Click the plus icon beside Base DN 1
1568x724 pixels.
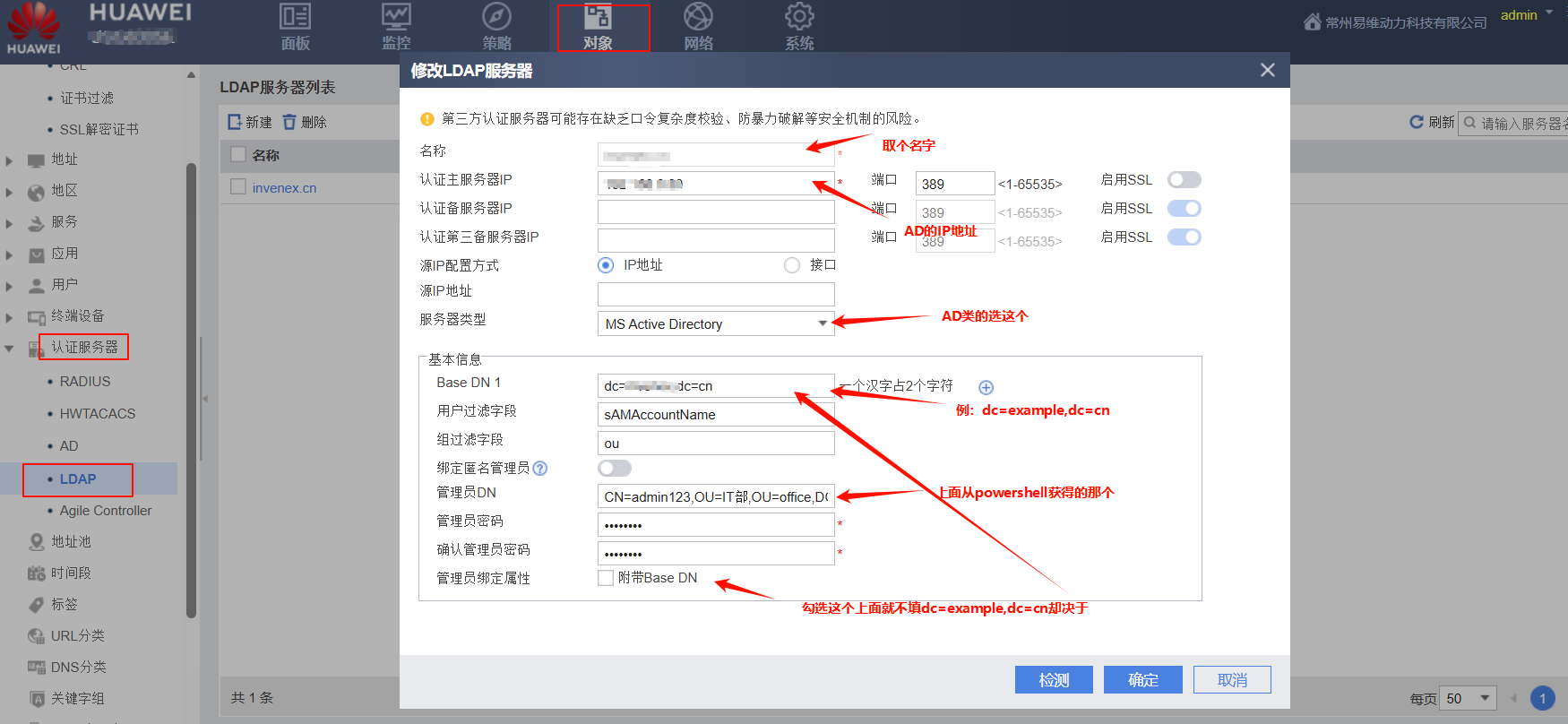[986, 387]
